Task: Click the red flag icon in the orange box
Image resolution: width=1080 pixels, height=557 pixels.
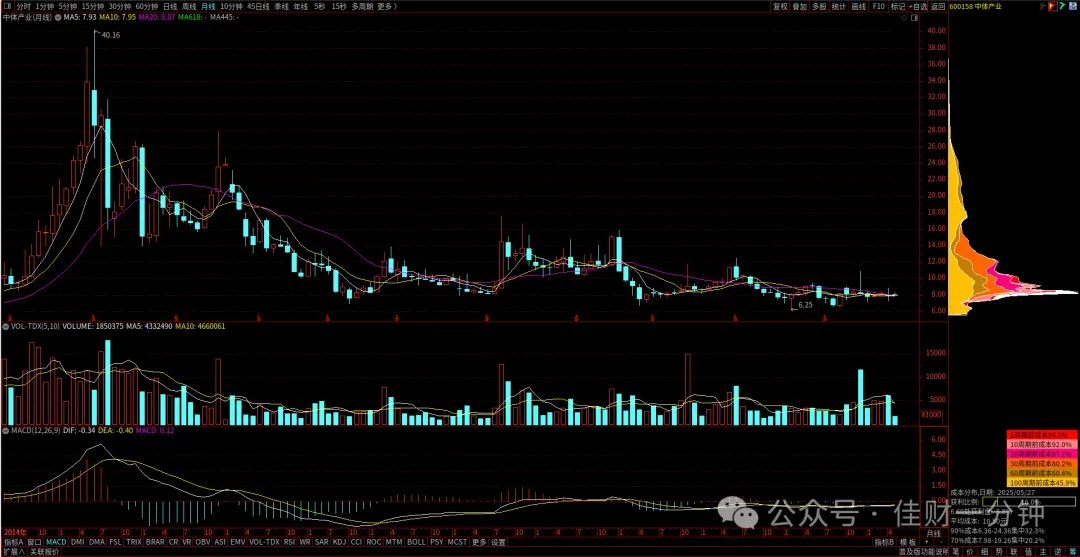Action: tap(1052, 6)
